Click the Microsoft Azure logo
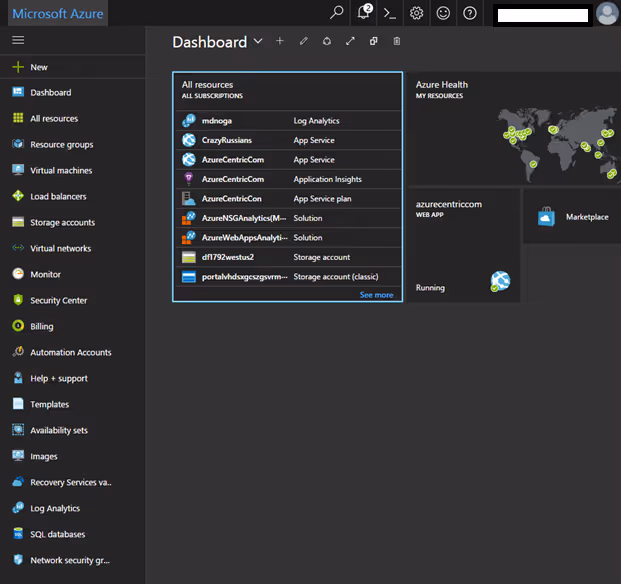This screenshot has height=584, width=621. tap(58, 13)
